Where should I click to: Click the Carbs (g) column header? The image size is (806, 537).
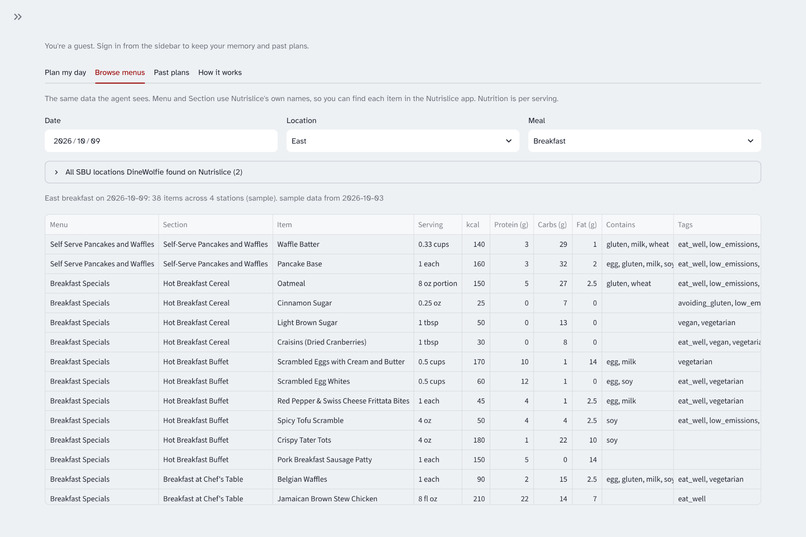[552, 225]
